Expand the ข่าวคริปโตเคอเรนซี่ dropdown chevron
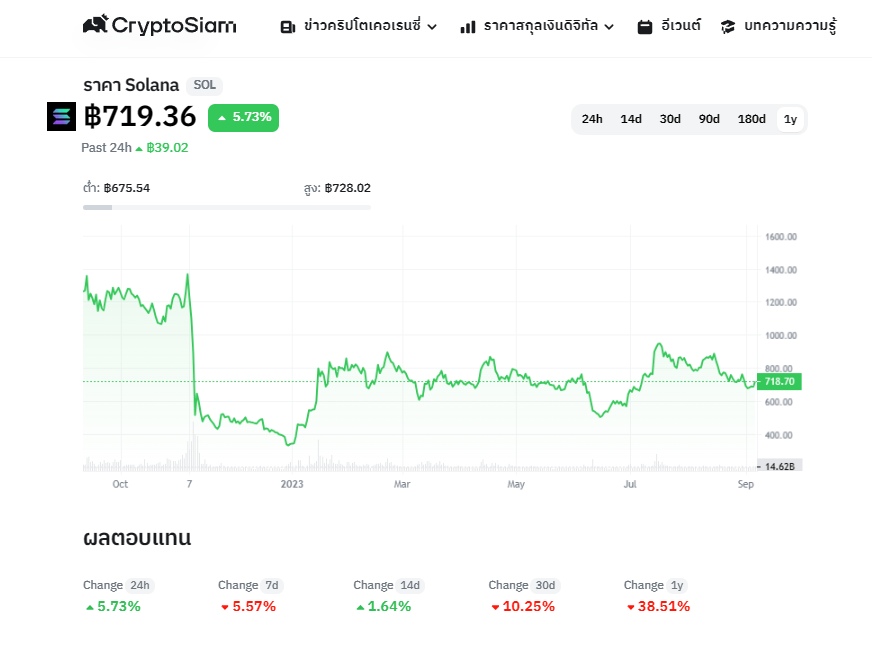Viewport: 872px width, 647px height. point(432,27)
